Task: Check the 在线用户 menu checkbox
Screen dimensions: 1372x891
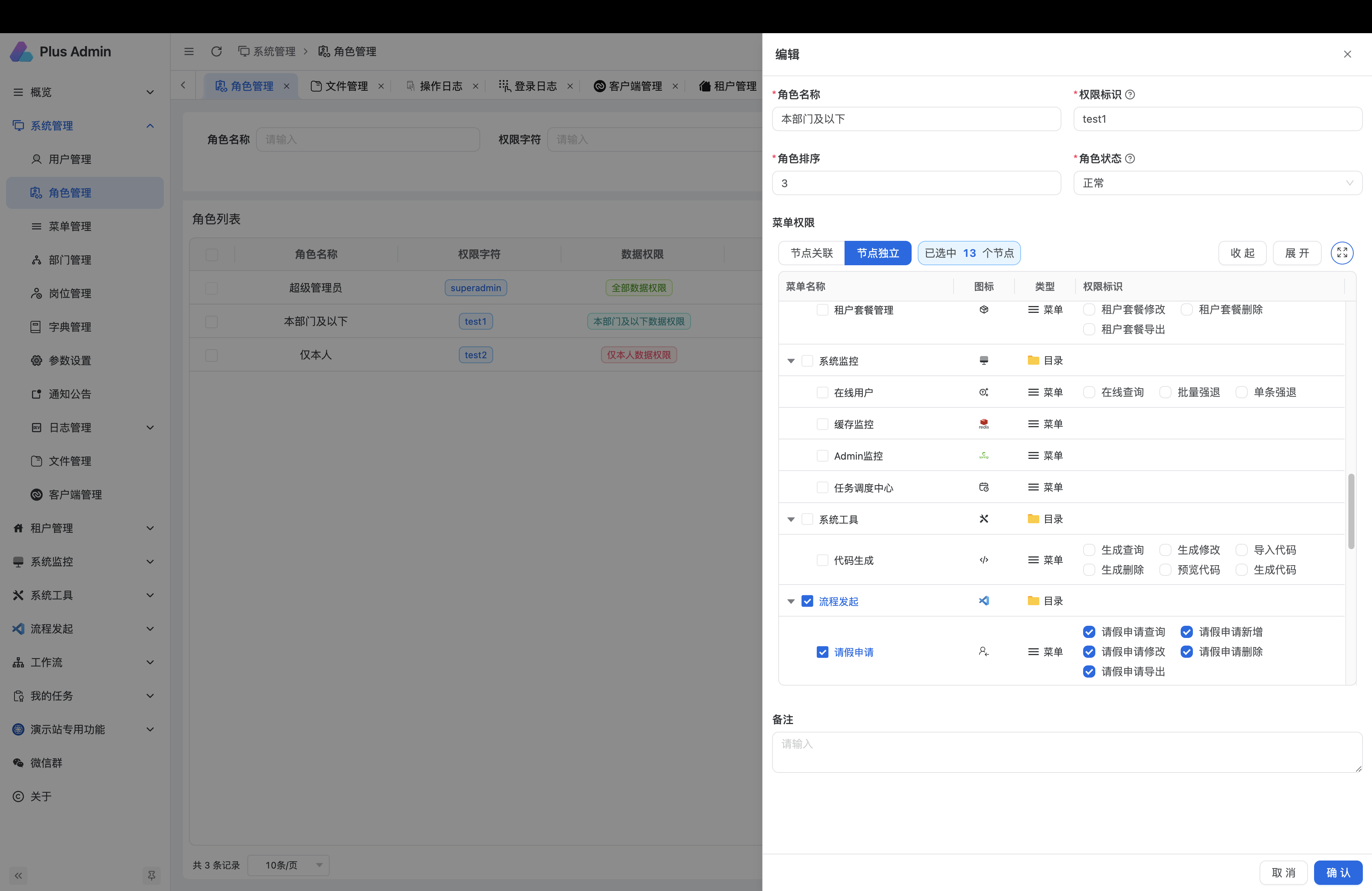Action: [822, 393]
